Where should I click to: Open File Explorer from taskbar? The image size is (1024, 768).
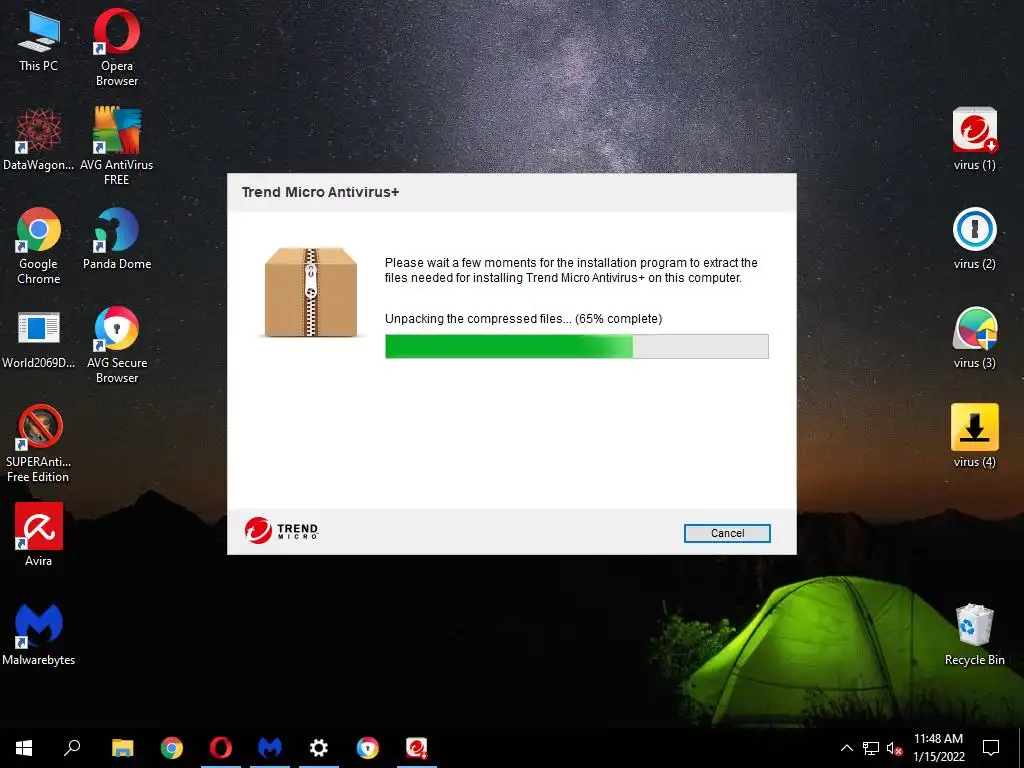(x=122, y=747)
